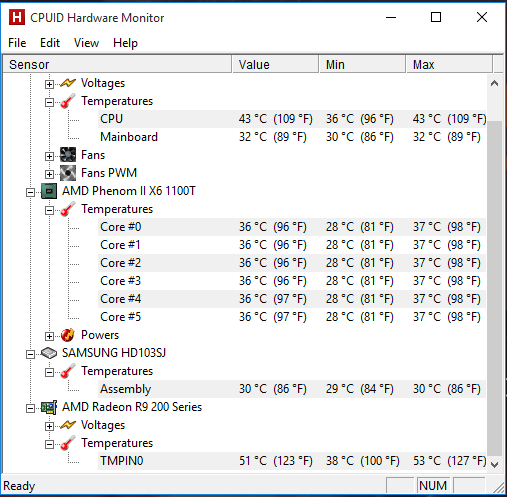Expand the upper Voltages node
Viewport: 507px width, 497px height.
click(49, 84)
